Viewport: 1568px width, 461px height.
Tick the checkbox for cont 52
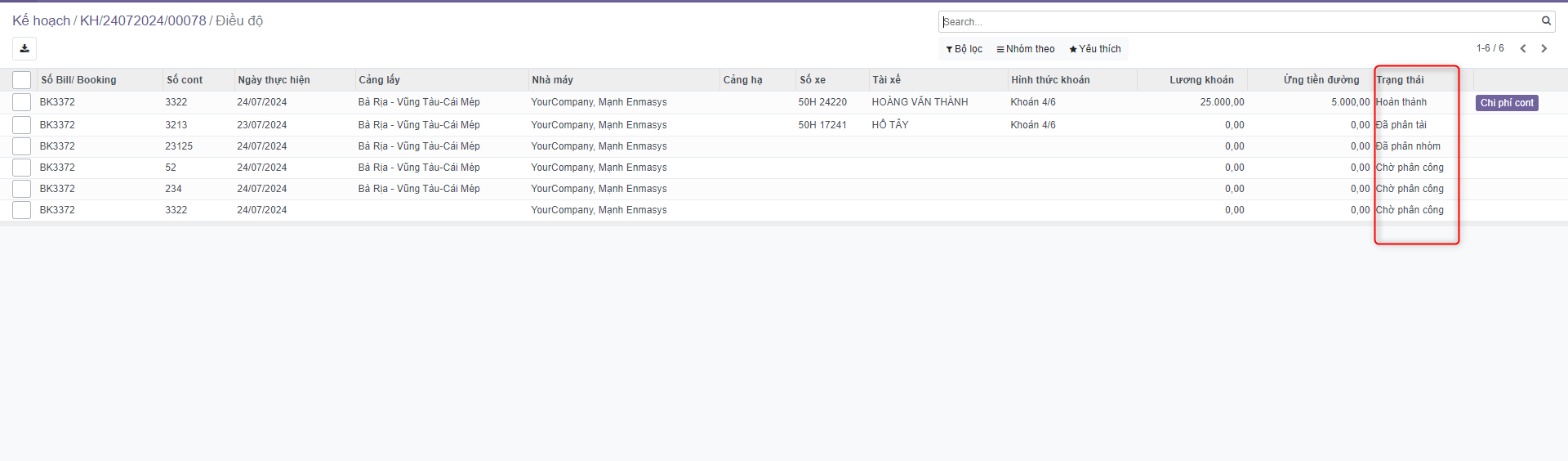point(22,168)
